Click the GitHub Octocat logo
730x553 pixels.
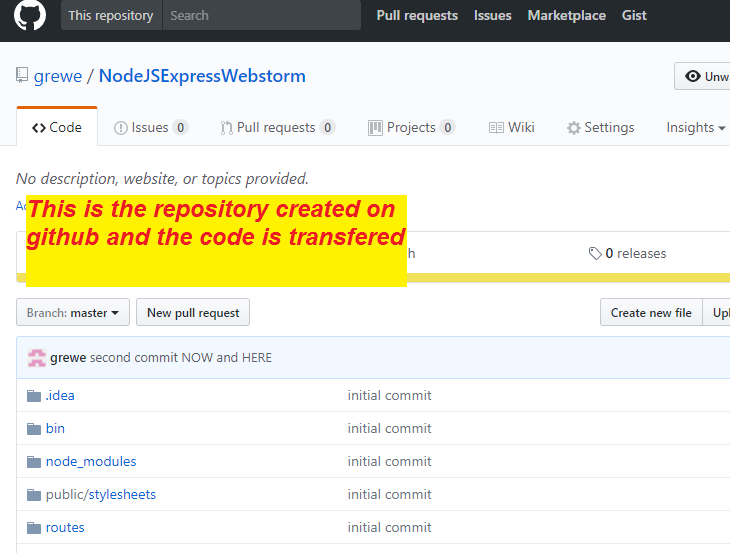pyautogui.click(x=30, y=16)
